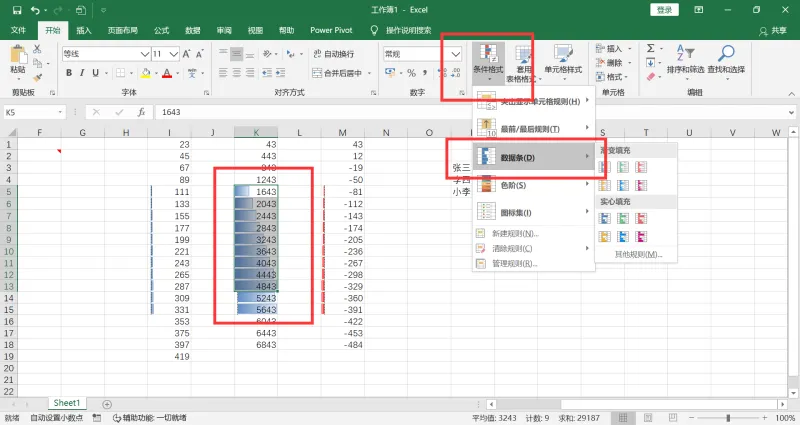800x425 pixels.
Task: Open the Icon Sets (图标集) submenu
Action: 534,212
